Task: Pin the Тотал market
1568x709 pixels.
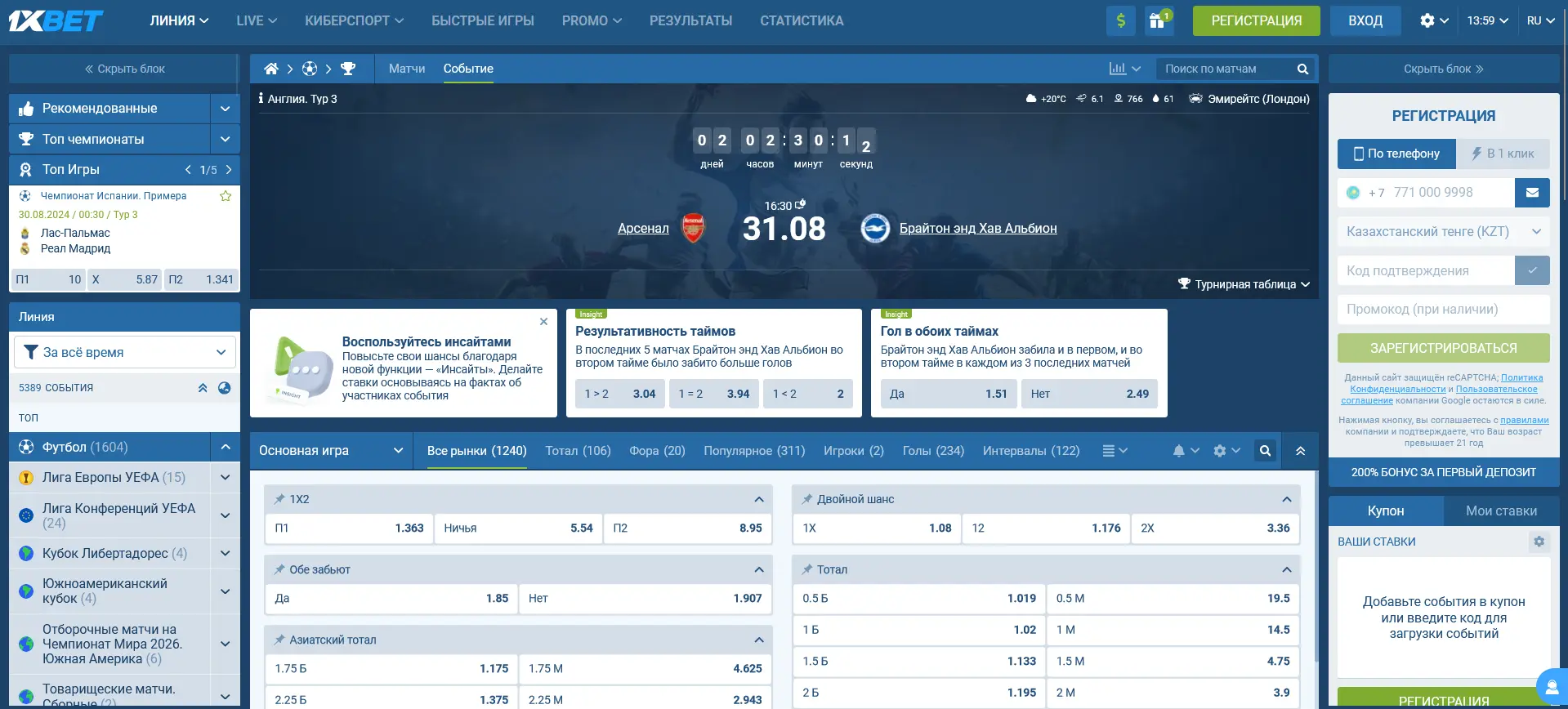Action: click(807, 569)
